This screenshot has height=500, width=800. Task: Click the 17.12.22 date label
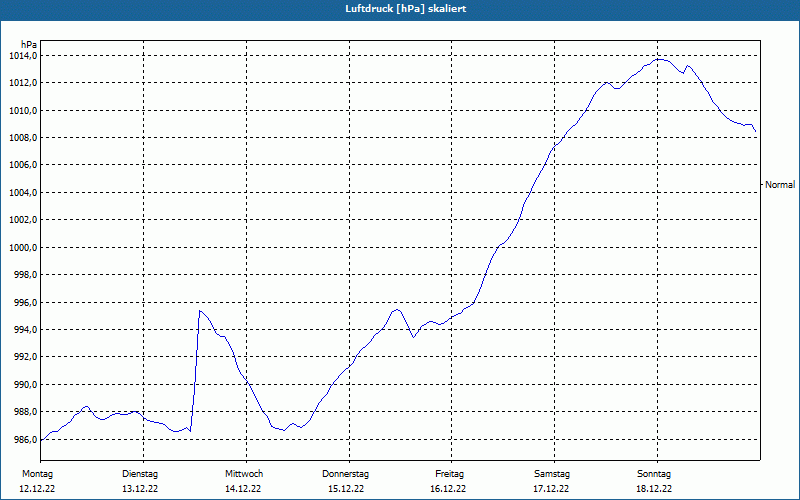(552, 489)
